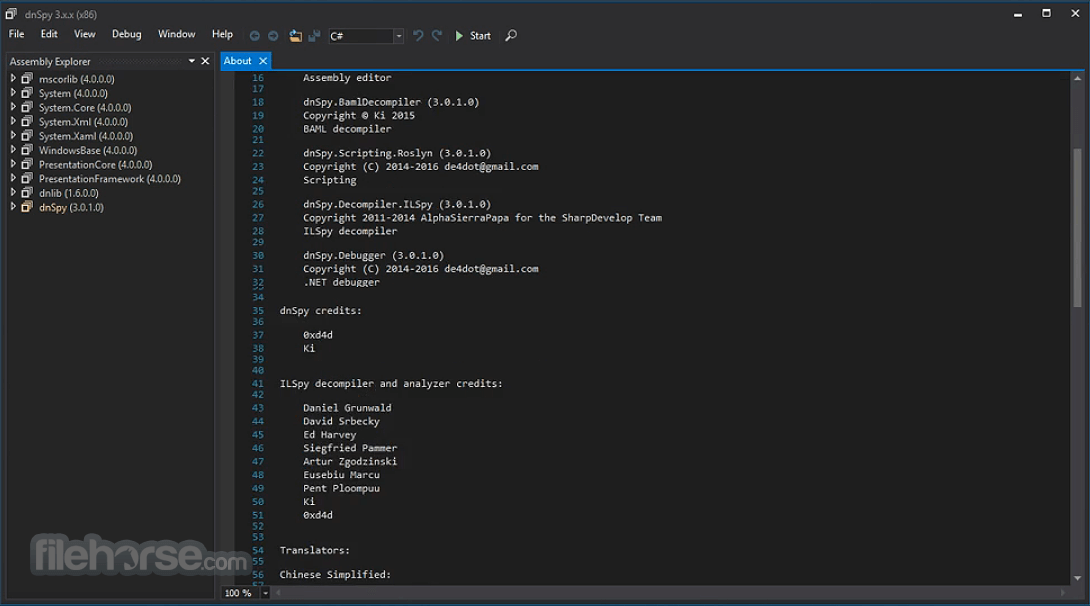Click the save-all toolbar icon
This screenshot has height=606, width=1090.
click(x=314, y=35)
